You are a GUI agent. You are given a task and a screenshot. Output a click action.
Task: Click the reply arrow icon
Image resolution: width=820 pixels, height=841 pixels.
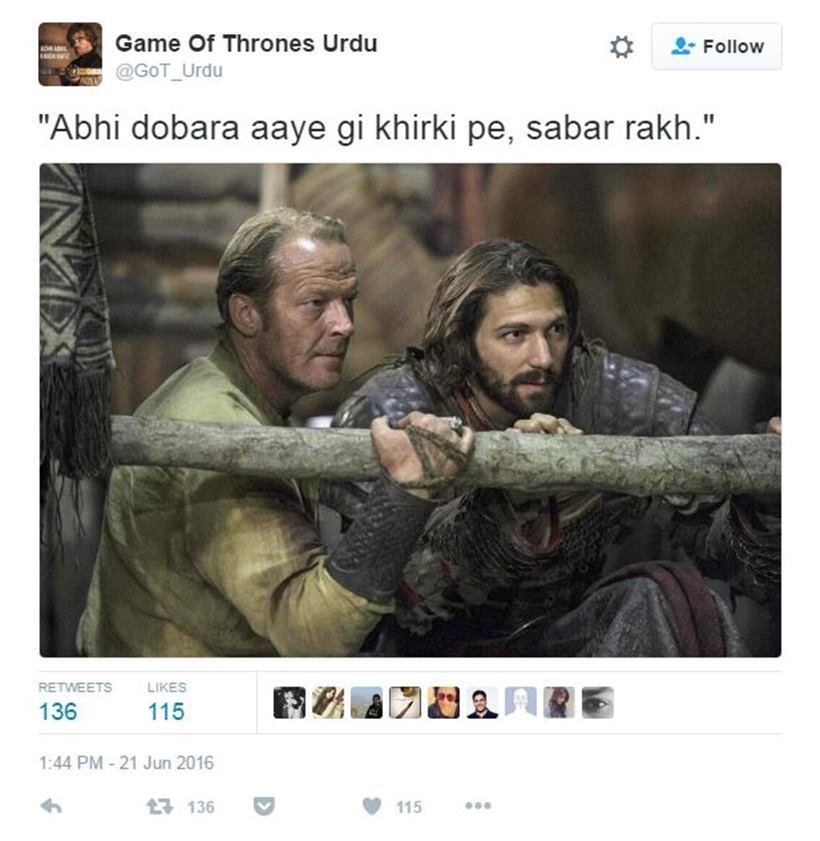pyautogui.click(x=51, y=806)
